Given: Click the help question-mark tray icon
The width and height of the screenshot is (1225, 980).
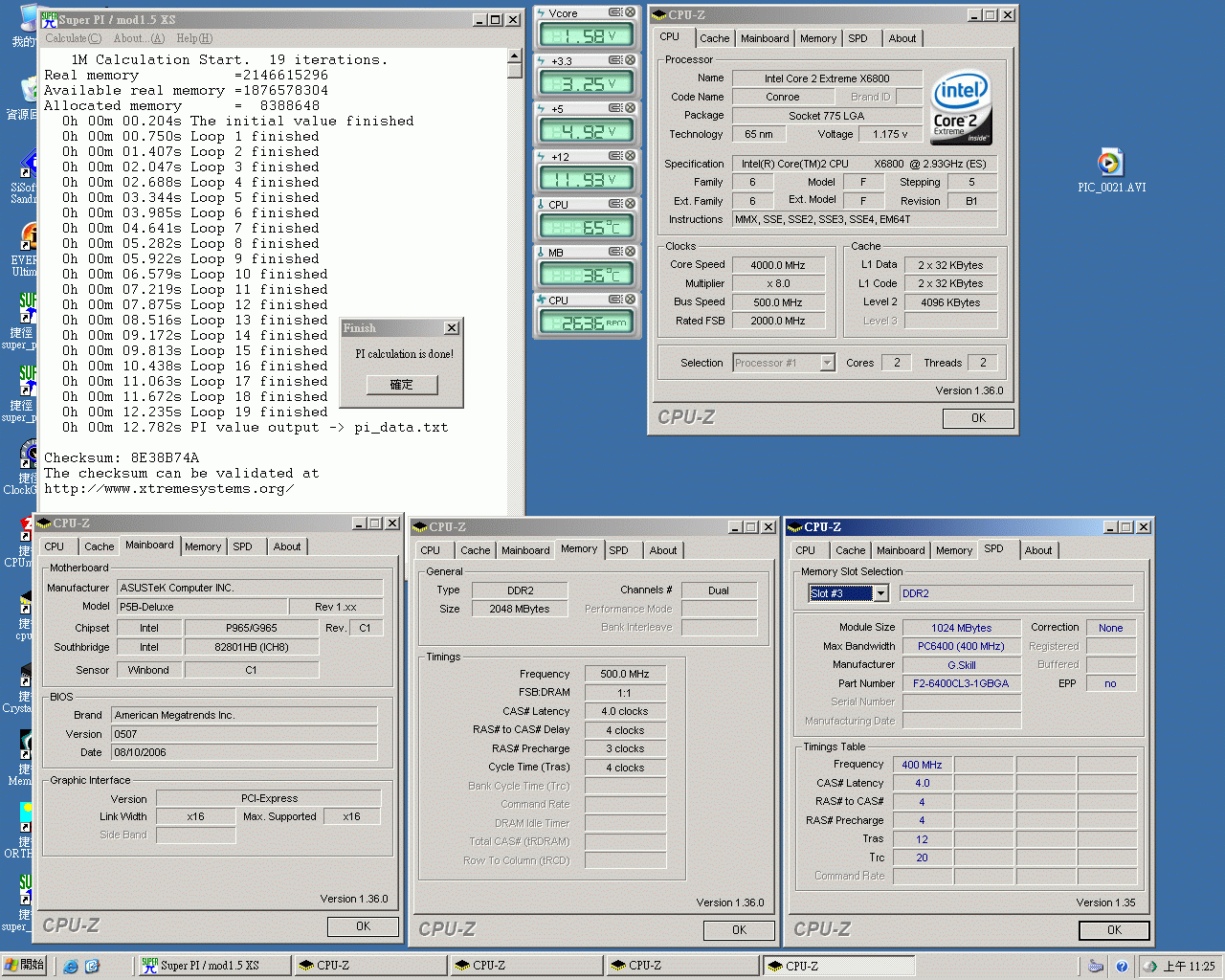Looking at the screenshot, I should pos(1122,967).
